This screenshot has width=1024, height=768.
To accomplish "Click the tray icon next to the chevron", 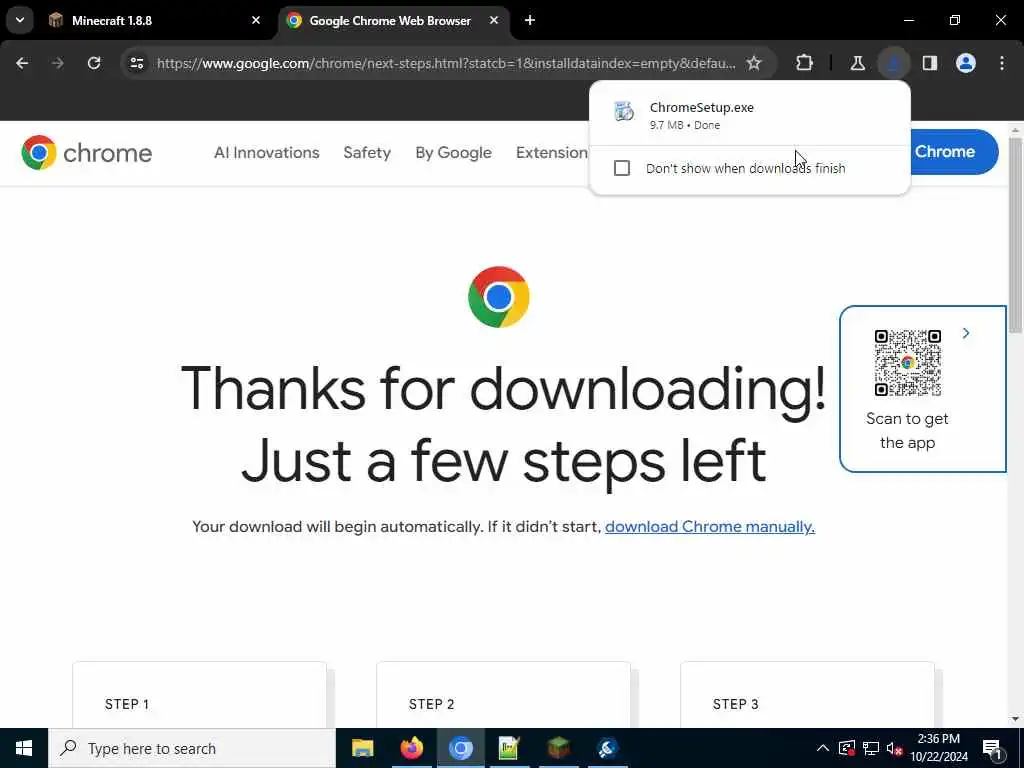I will pos(847,748).
